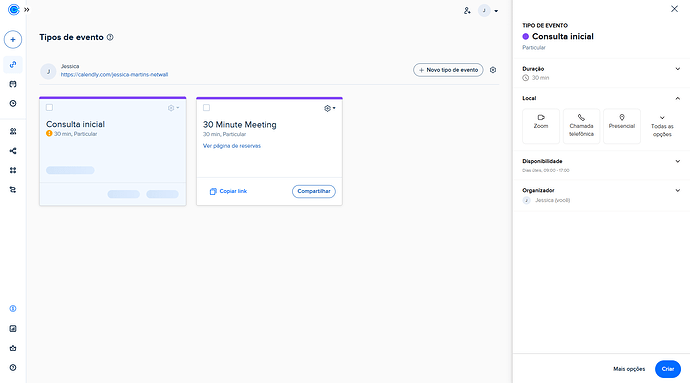This screenshot has width=690, height=383.
Task: Open meetings calendar icon in sidebar
Action: 13,84
